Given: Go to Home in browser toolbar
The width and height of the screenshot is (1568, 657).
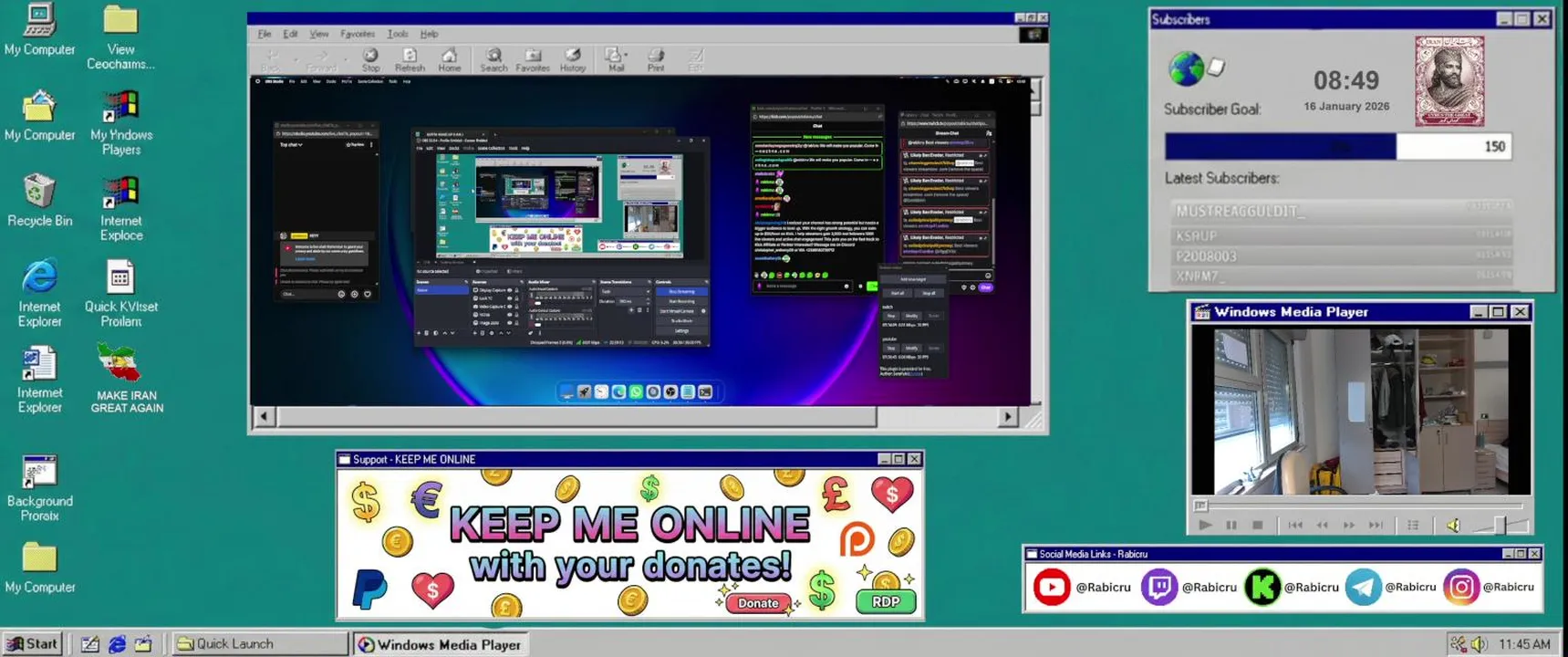Looking at the screenshot, I should click(449, 60).
